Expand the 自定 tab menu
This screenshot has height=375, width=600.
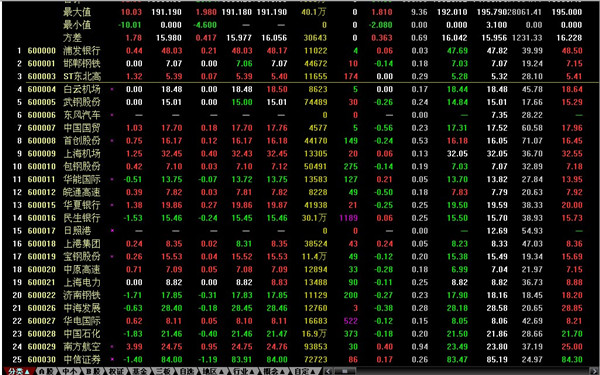[x=304, y=371]
